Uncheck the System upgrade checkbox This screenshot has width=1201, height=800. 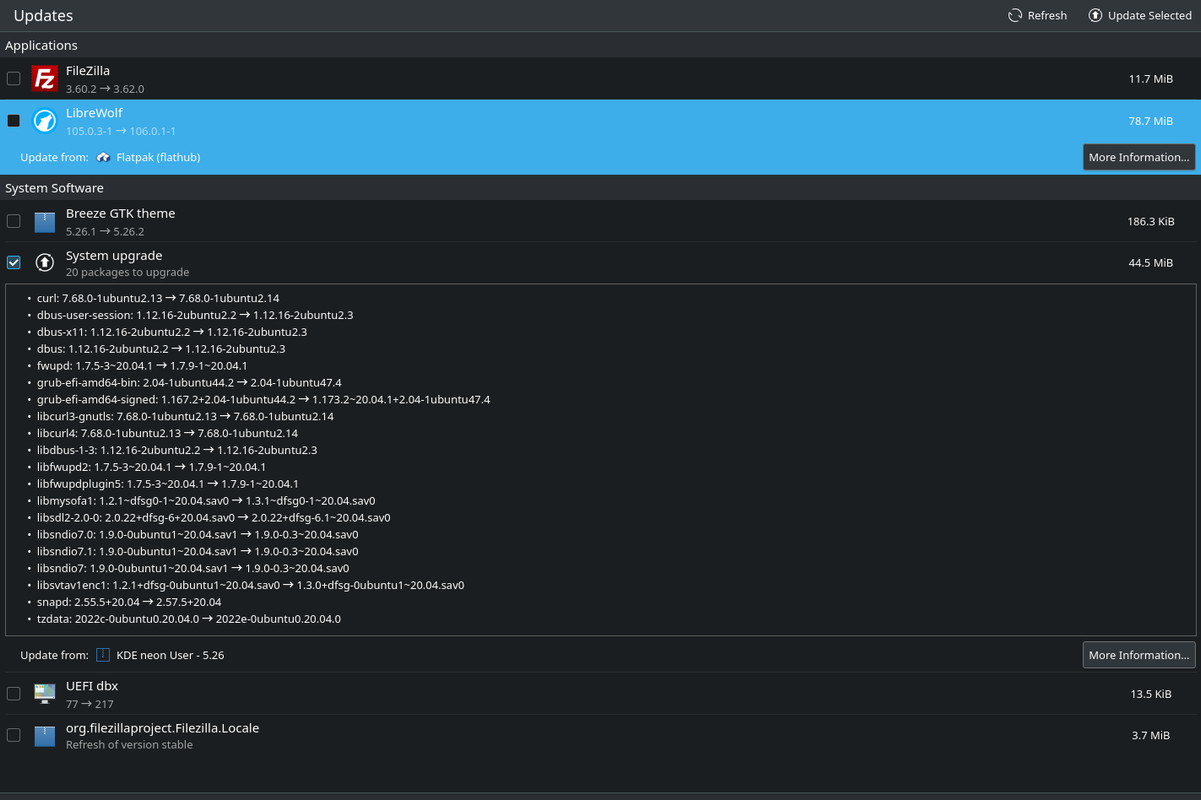(13, 262)
